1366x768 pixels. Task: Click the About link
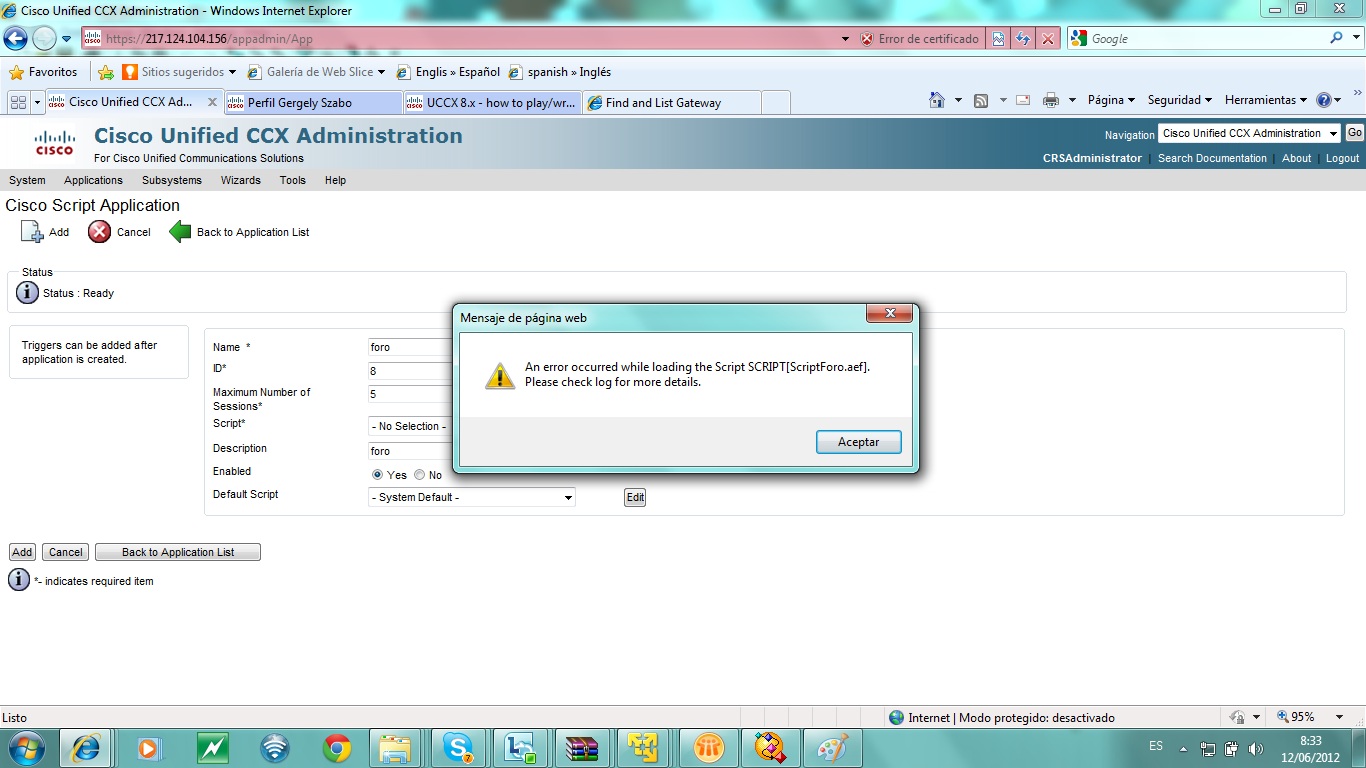[x=1297, y=158]
